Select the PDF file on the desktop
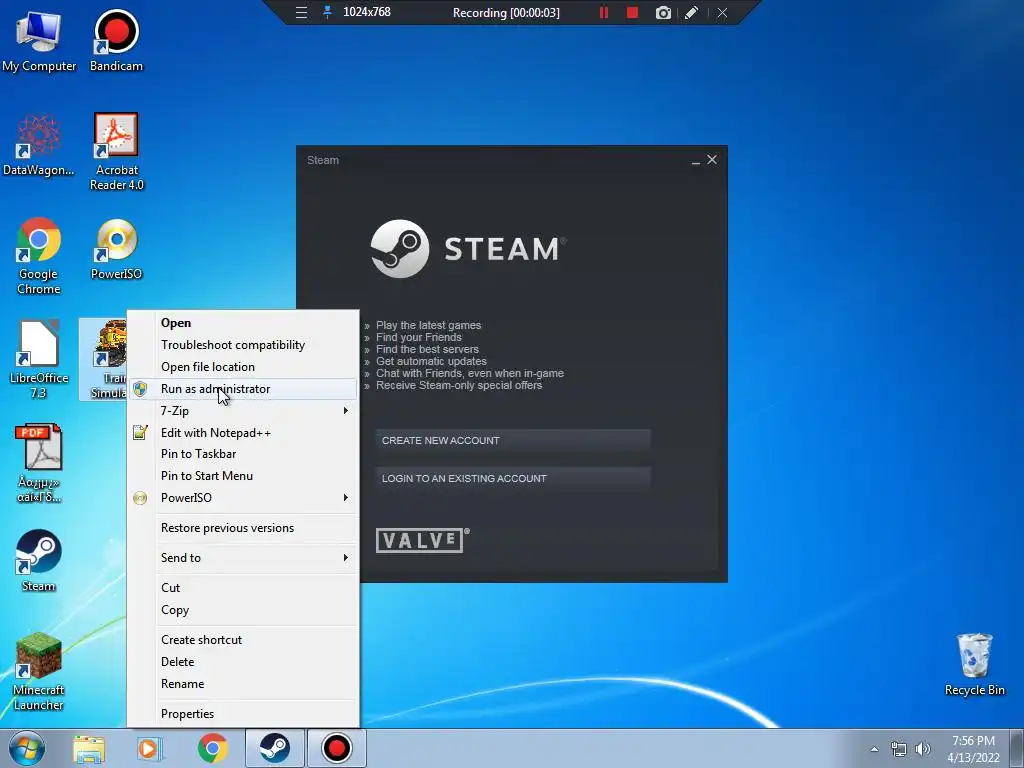This screenshot has width=1024, height=768. (39, 464)
